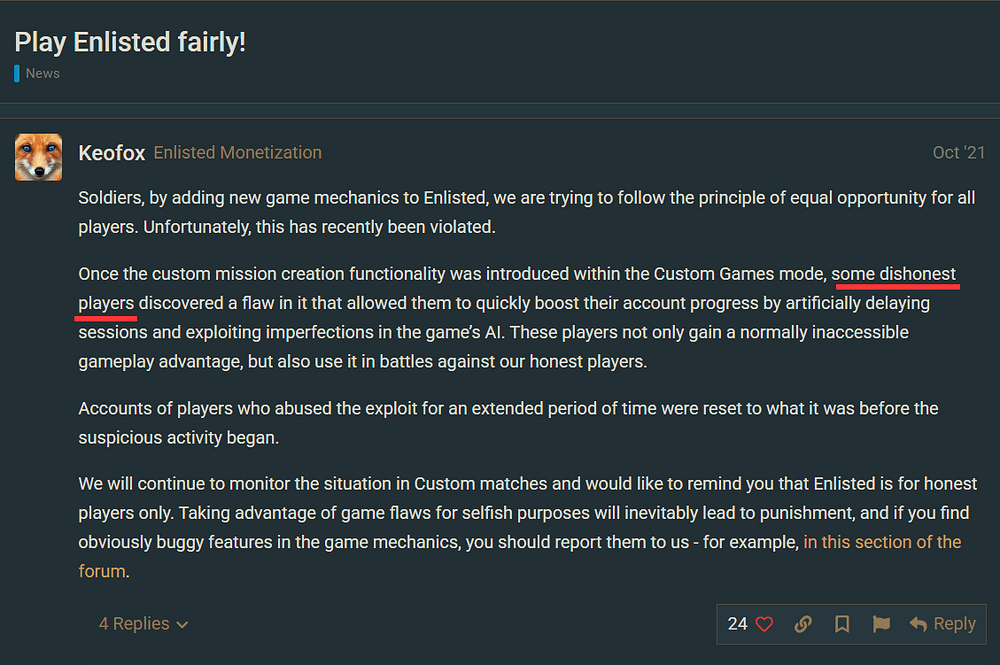This screenshot has height=665, width=1000.
Task: Bookmark this post
Action: click(842, 624)
